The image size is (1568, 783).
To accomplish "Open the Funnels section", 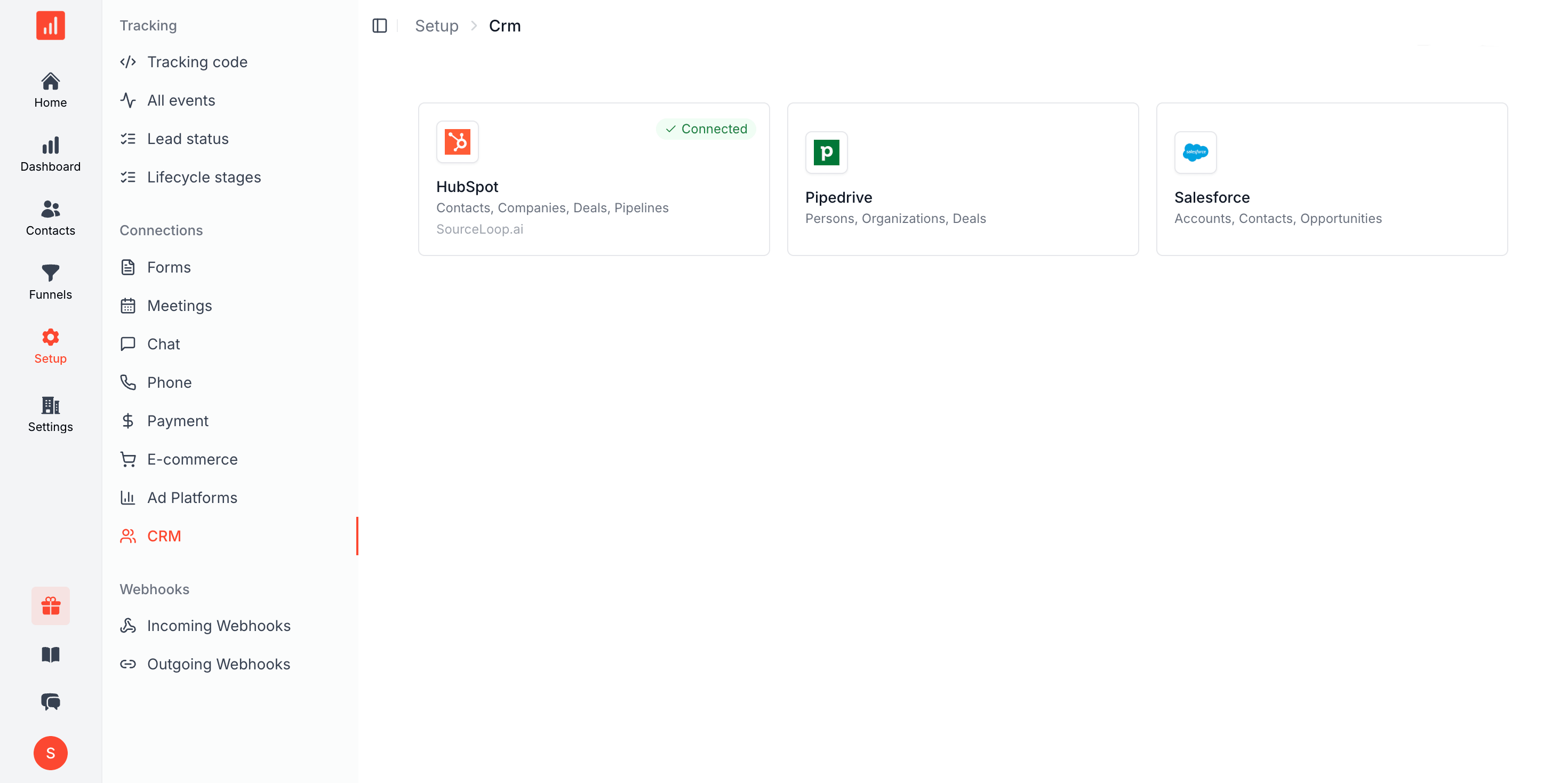I will [51, 282].
